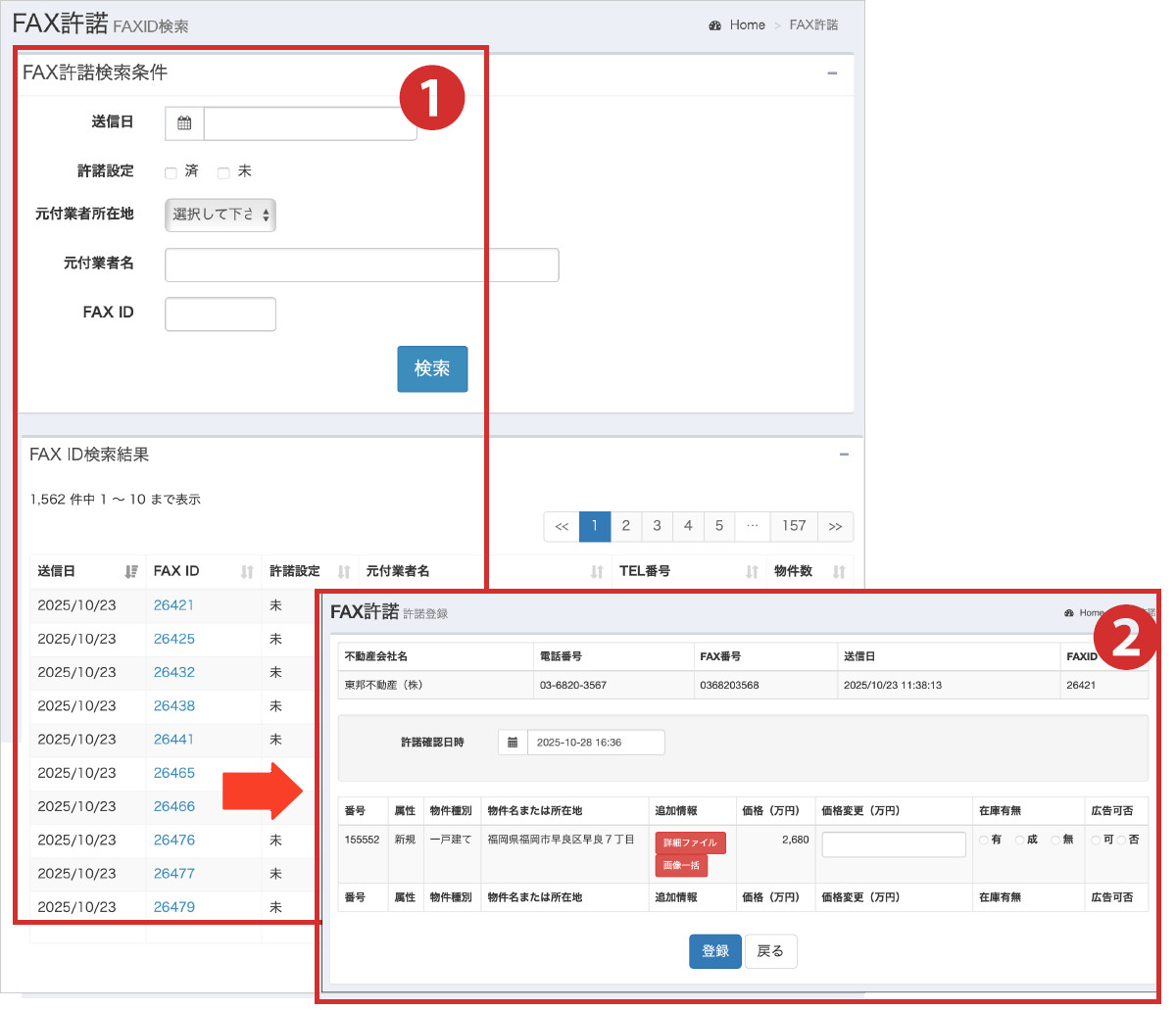The image size is (1176, 1010).
Task: Check the 未 checkbox for 許諾設定
Action: 223,172
